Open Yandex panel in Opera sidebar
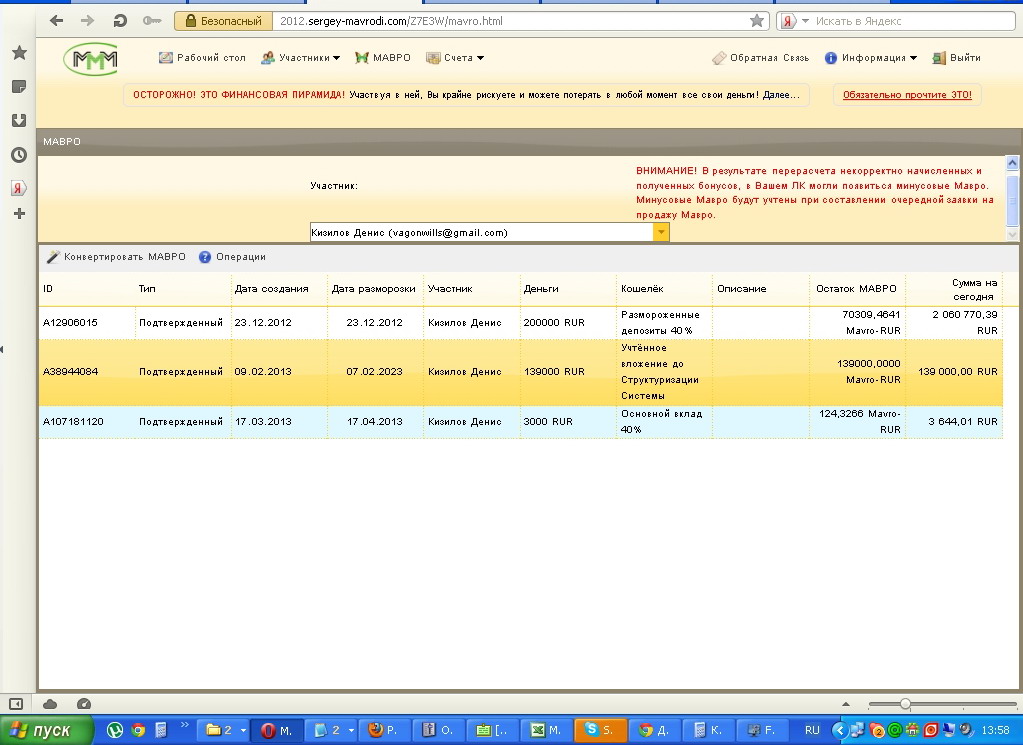The height and width of the screenshot is (745, 1023). tap(19, 188)
